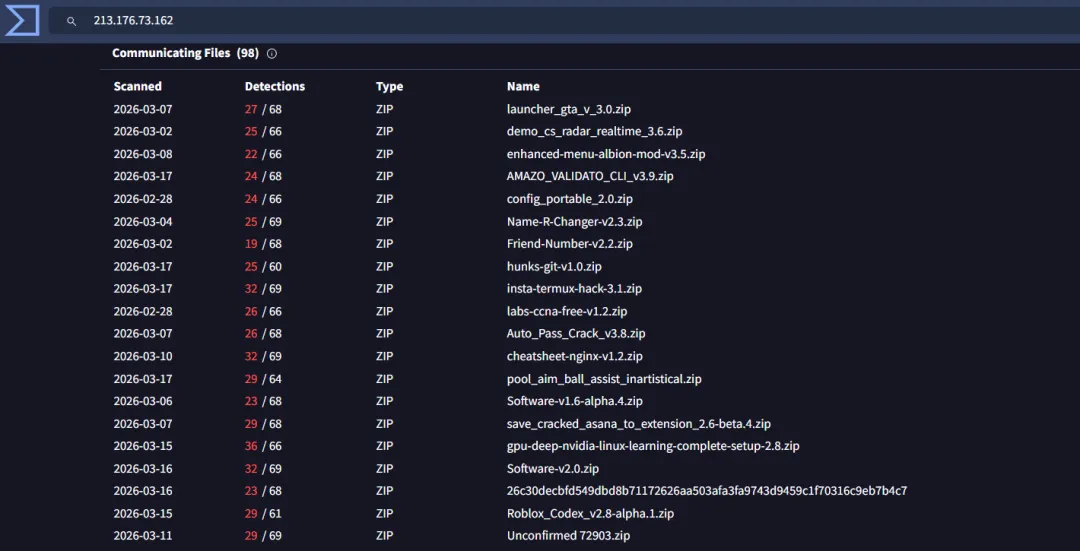This screenshot has width=1080, height=551.
Task: Open demo_cs_radar_realtime_3.6.zip
Action: point(594,132)
